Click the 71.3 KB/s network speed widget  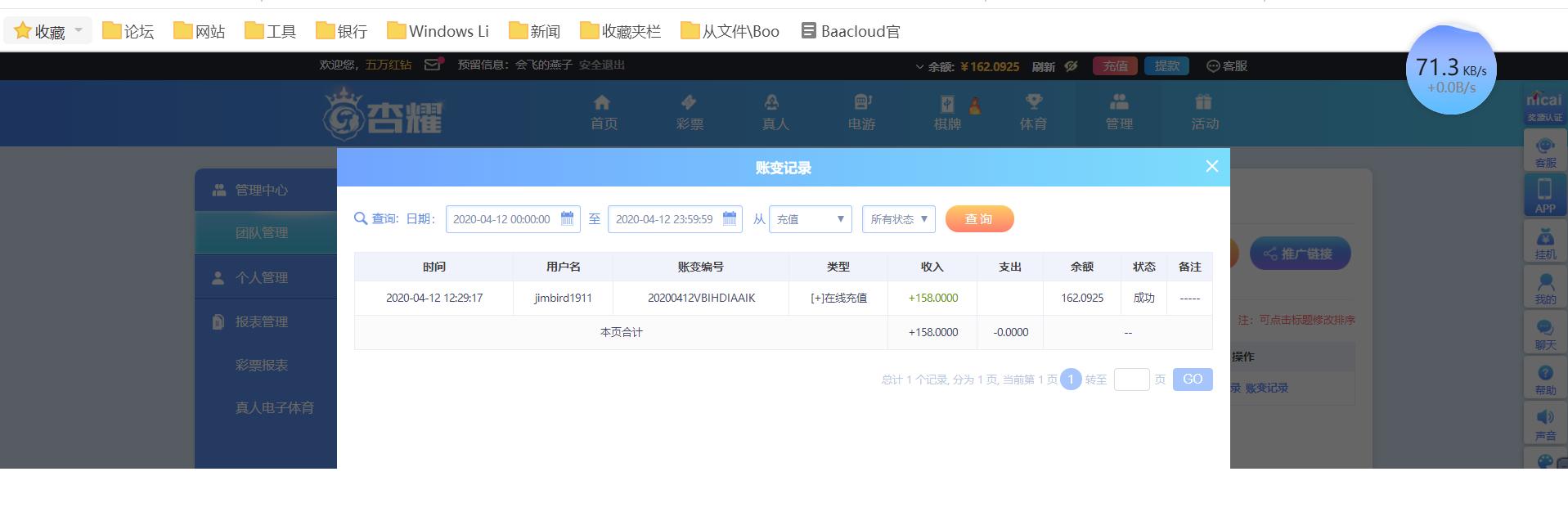pyautogui.click(x=1451, y=70)
